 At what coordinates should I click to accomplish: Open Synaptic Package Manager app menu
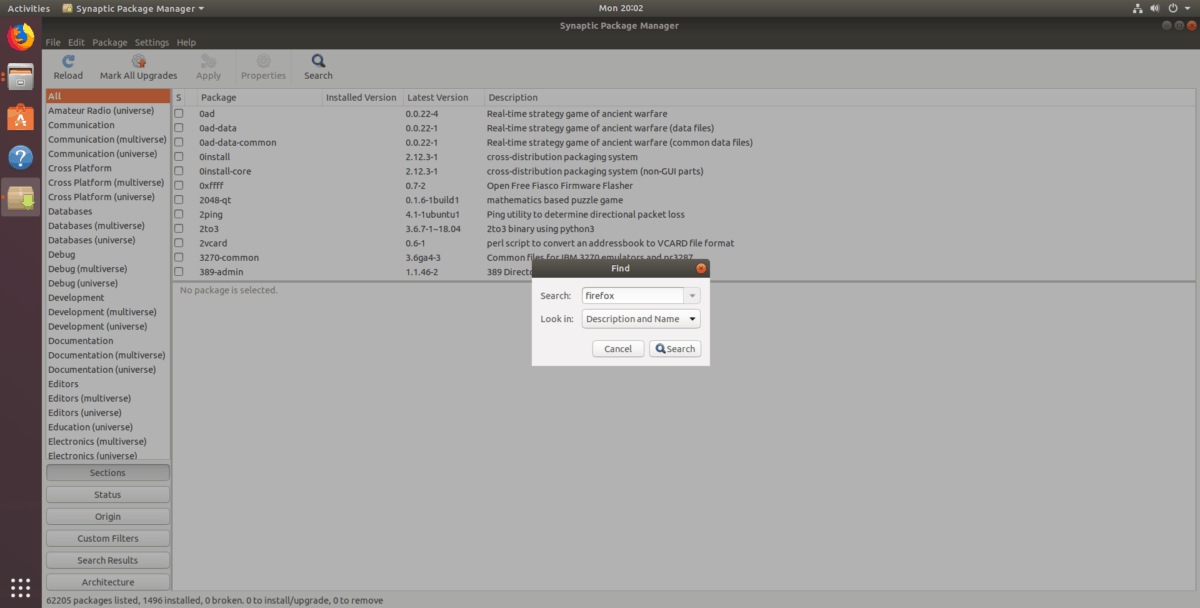[133, 8]
